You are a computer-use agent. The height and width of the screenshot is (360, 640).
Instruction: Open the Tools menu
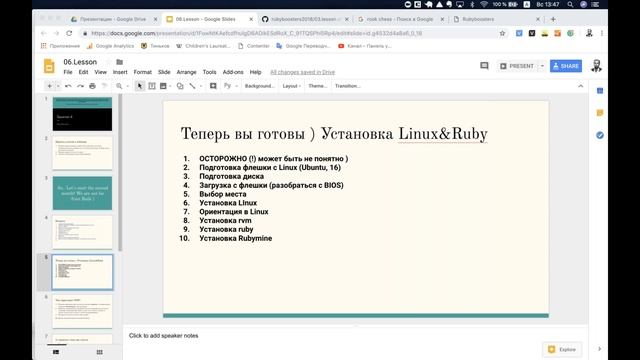(x=209, y=72)
